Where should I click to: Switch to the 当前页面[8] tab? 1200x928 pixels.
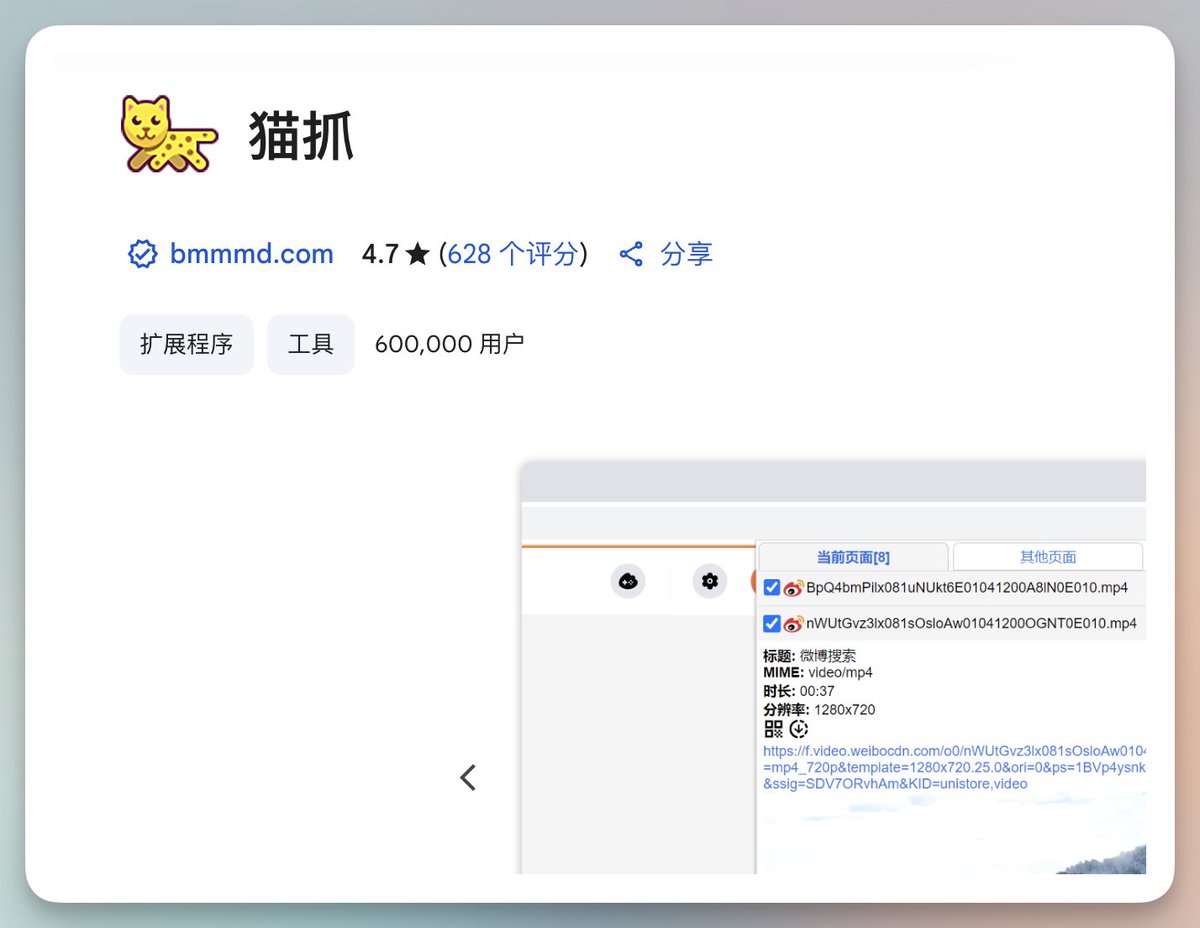[x=853, y=557]
